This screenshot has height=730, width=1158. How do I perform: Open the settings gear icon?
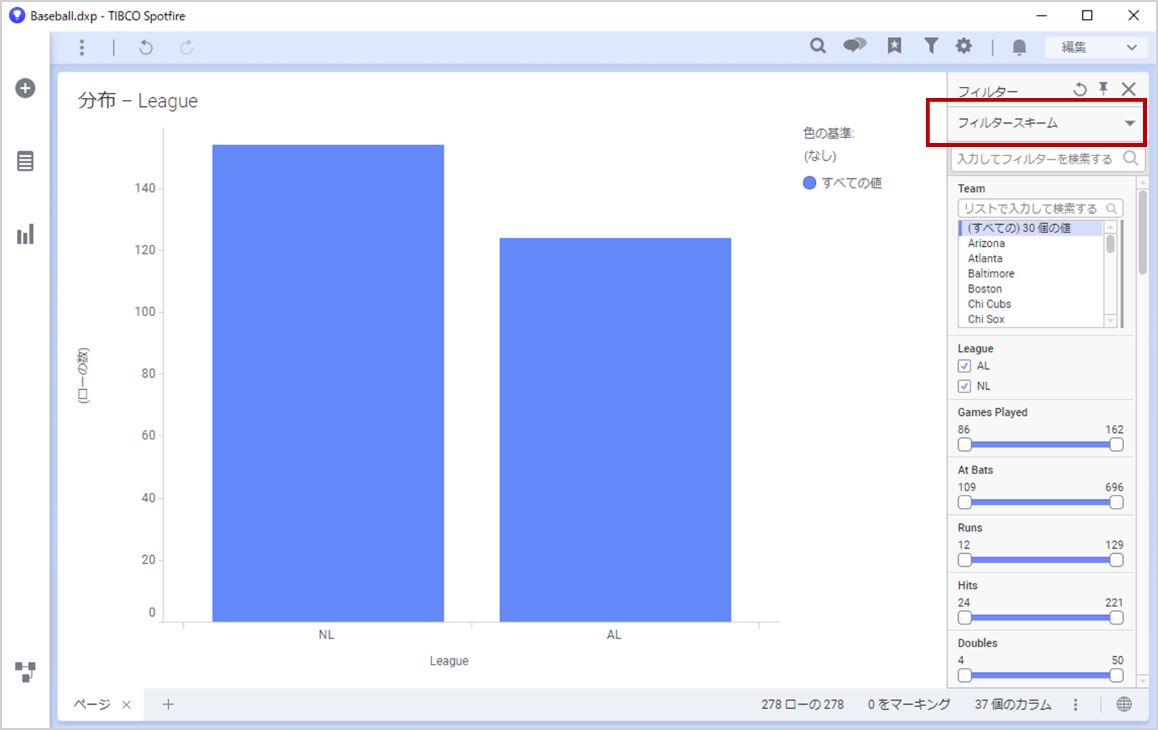click(x=964, y=46)
